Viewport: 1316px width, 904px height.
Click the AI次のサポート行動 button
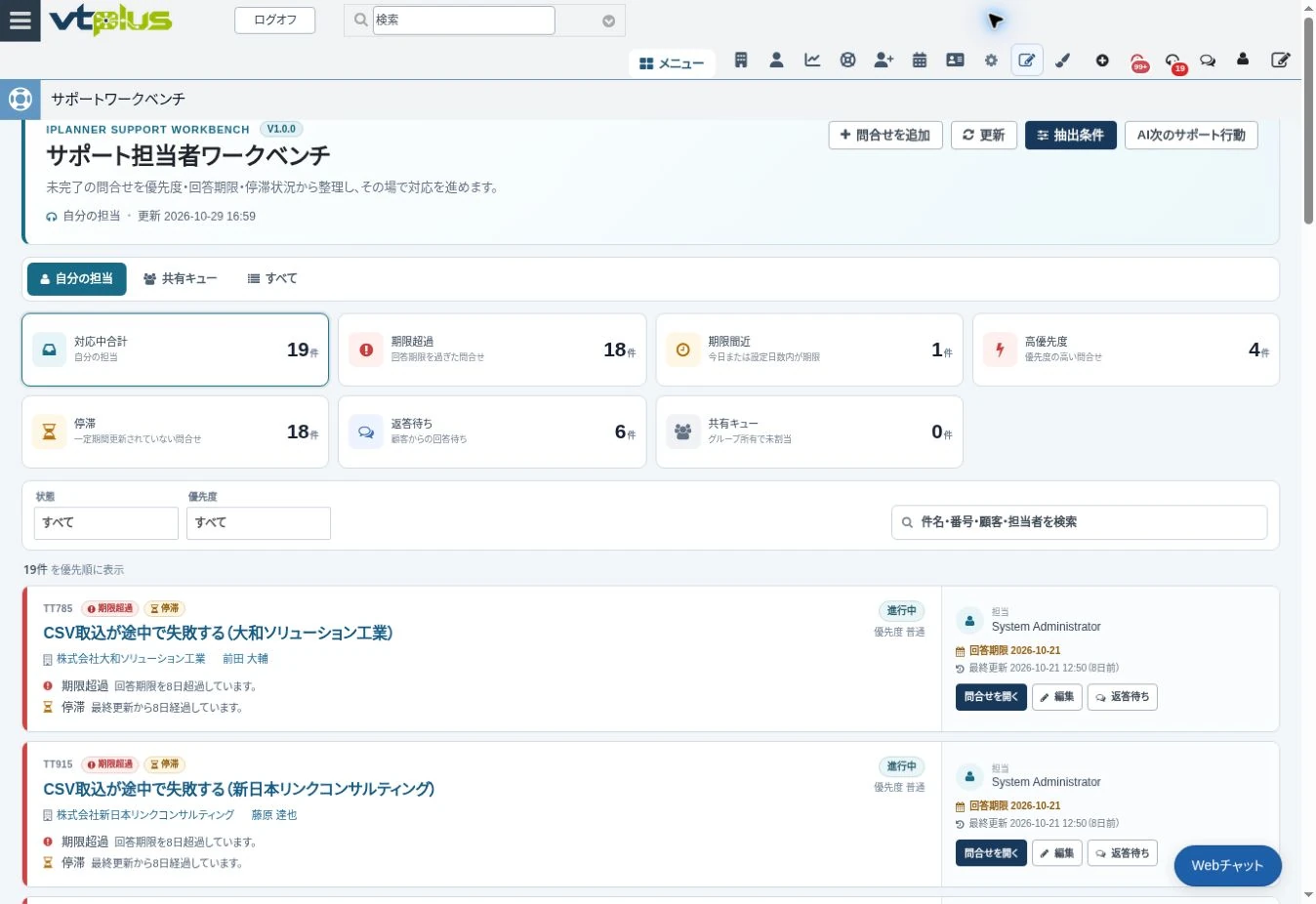1191,136
